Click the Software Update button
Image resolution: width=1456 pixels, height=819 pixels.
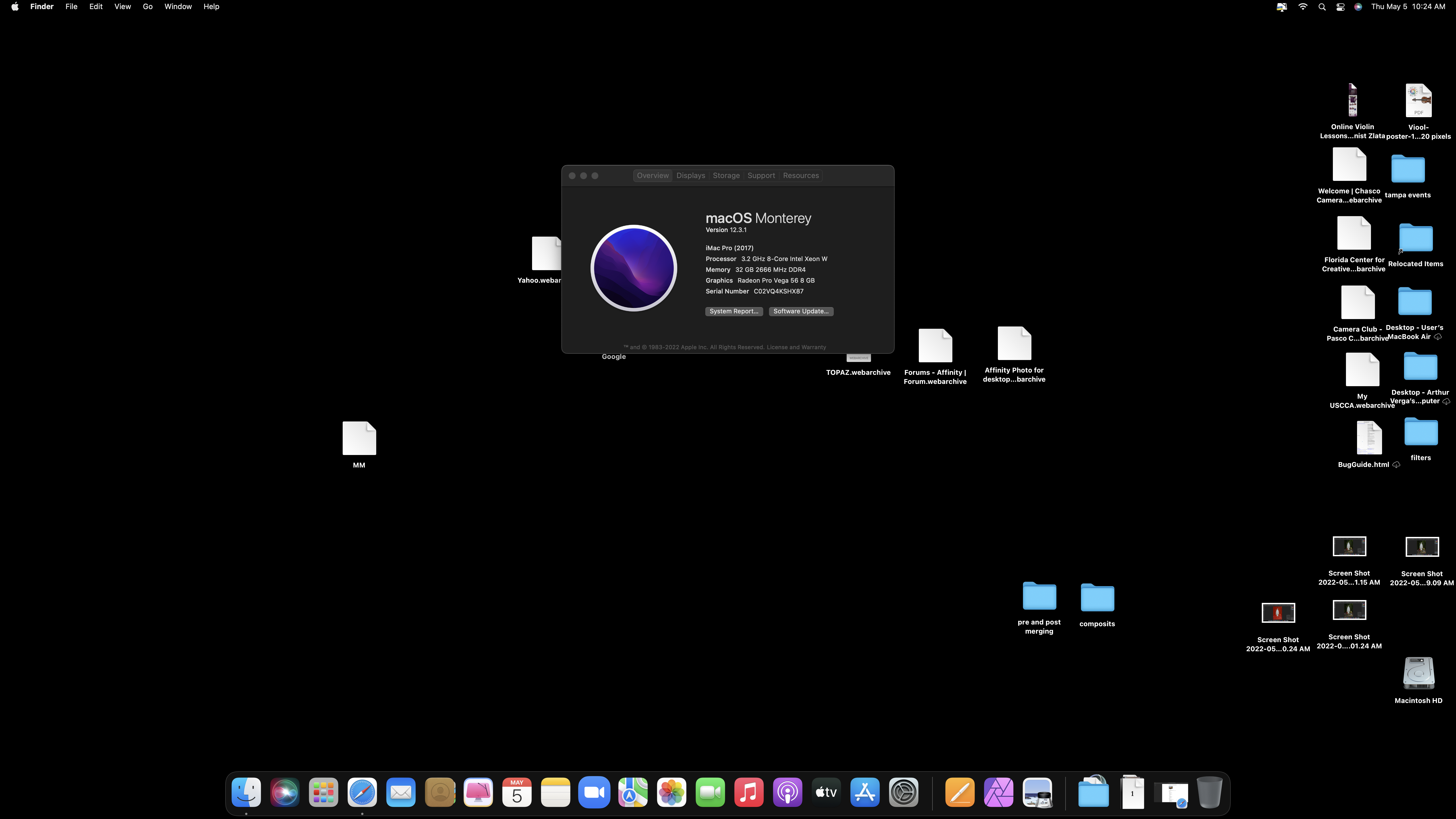[x=800, y=311]
